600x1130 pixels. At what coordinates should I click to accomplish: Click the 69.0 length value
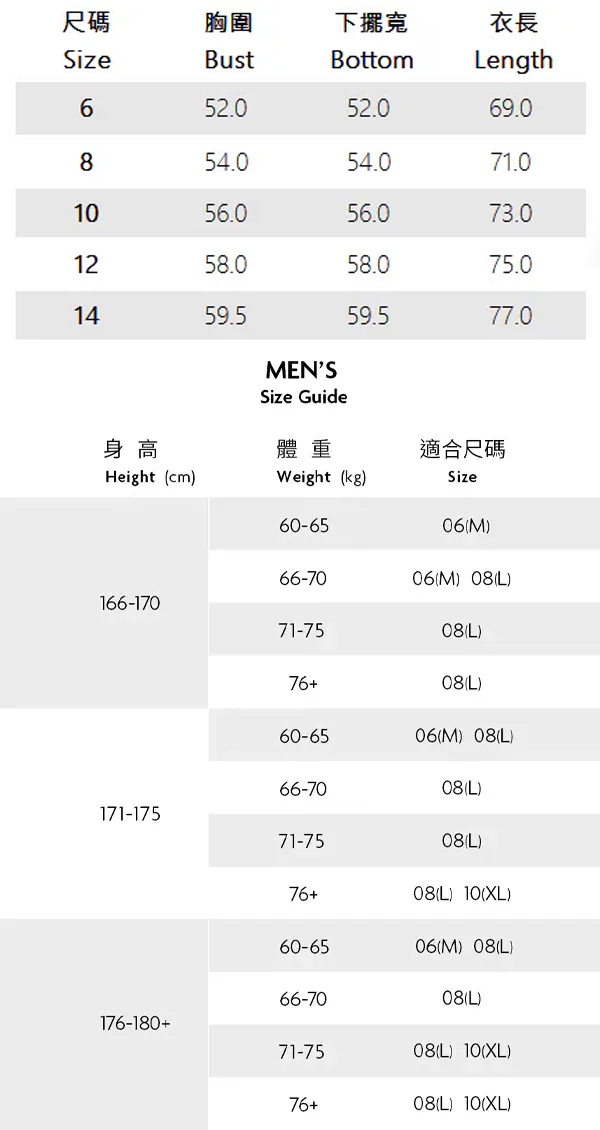[x=510, y=108]
